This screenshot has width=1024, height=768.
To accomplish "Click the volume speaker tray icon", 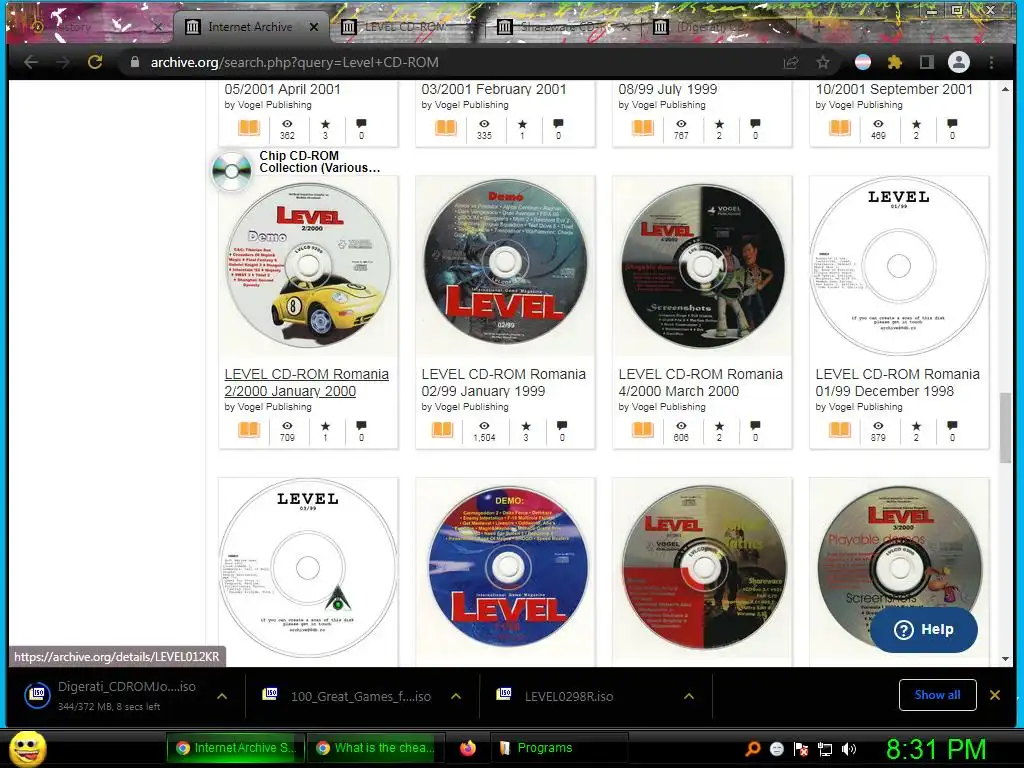I will coord(849,749).
